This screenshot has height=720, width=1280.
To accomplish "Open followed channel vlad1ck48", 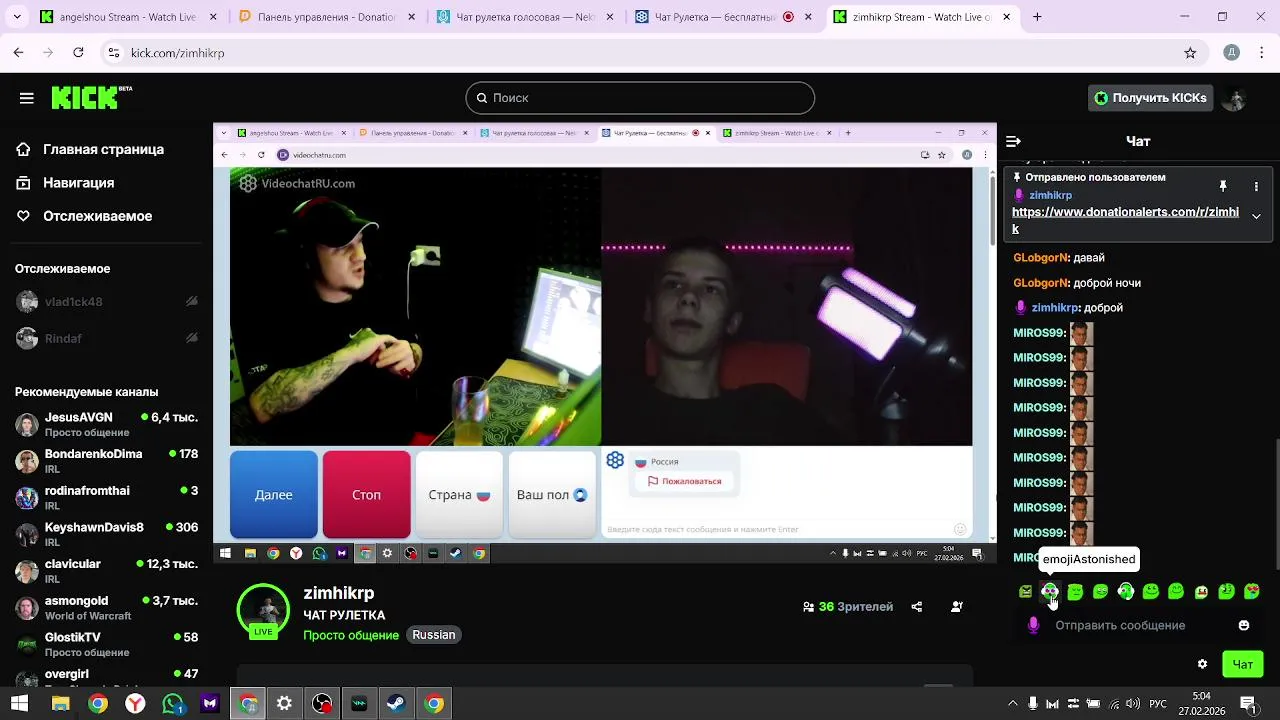I will pyautogui.click(x=106, y=302).
